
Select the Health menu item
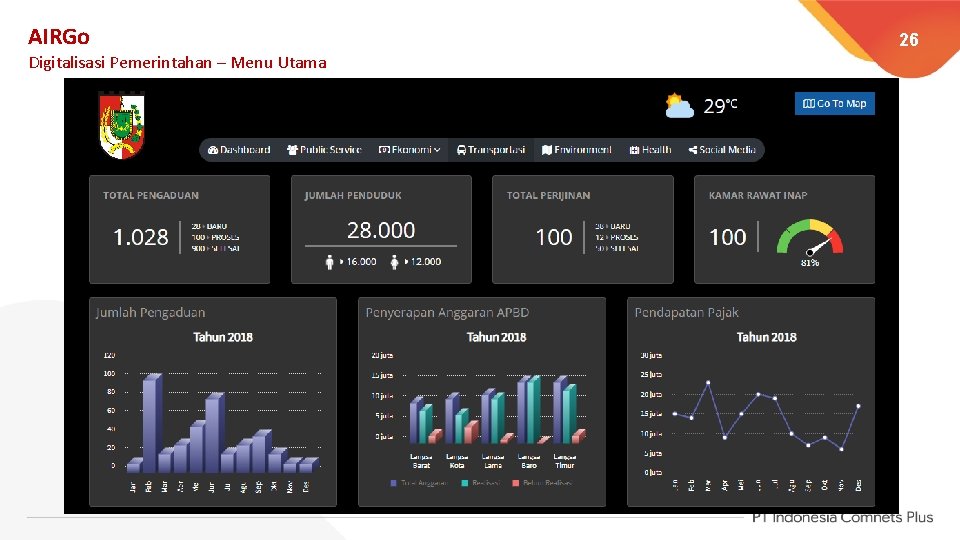(x=650, y=150)
